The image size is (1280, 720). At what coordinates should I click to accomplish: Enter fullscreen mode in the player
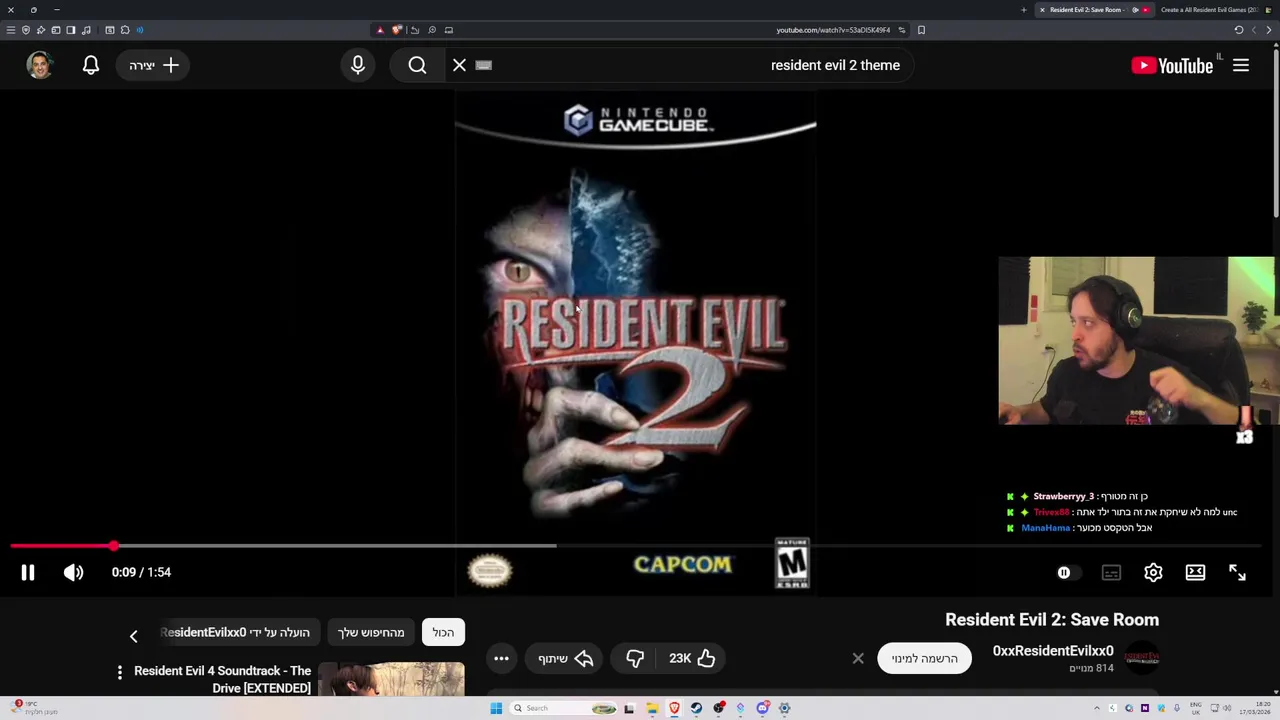pos(1237,572)
